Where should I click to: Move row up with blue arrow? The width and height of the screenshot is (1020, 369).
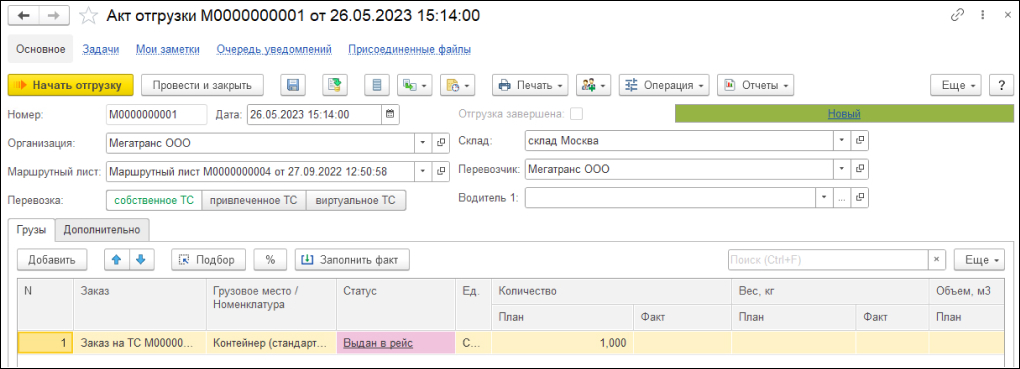pyautogui.click(x=117, y=259)
